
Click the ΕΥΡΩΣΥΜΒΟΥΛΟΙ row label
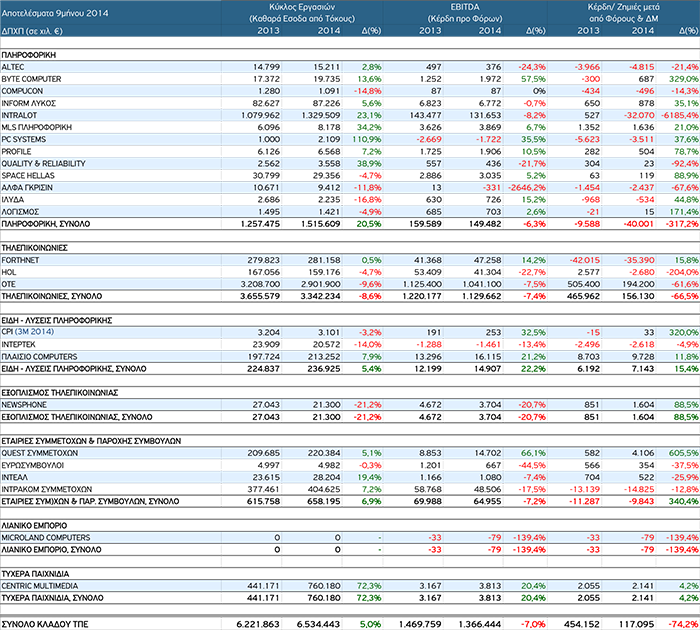[33, 465]
